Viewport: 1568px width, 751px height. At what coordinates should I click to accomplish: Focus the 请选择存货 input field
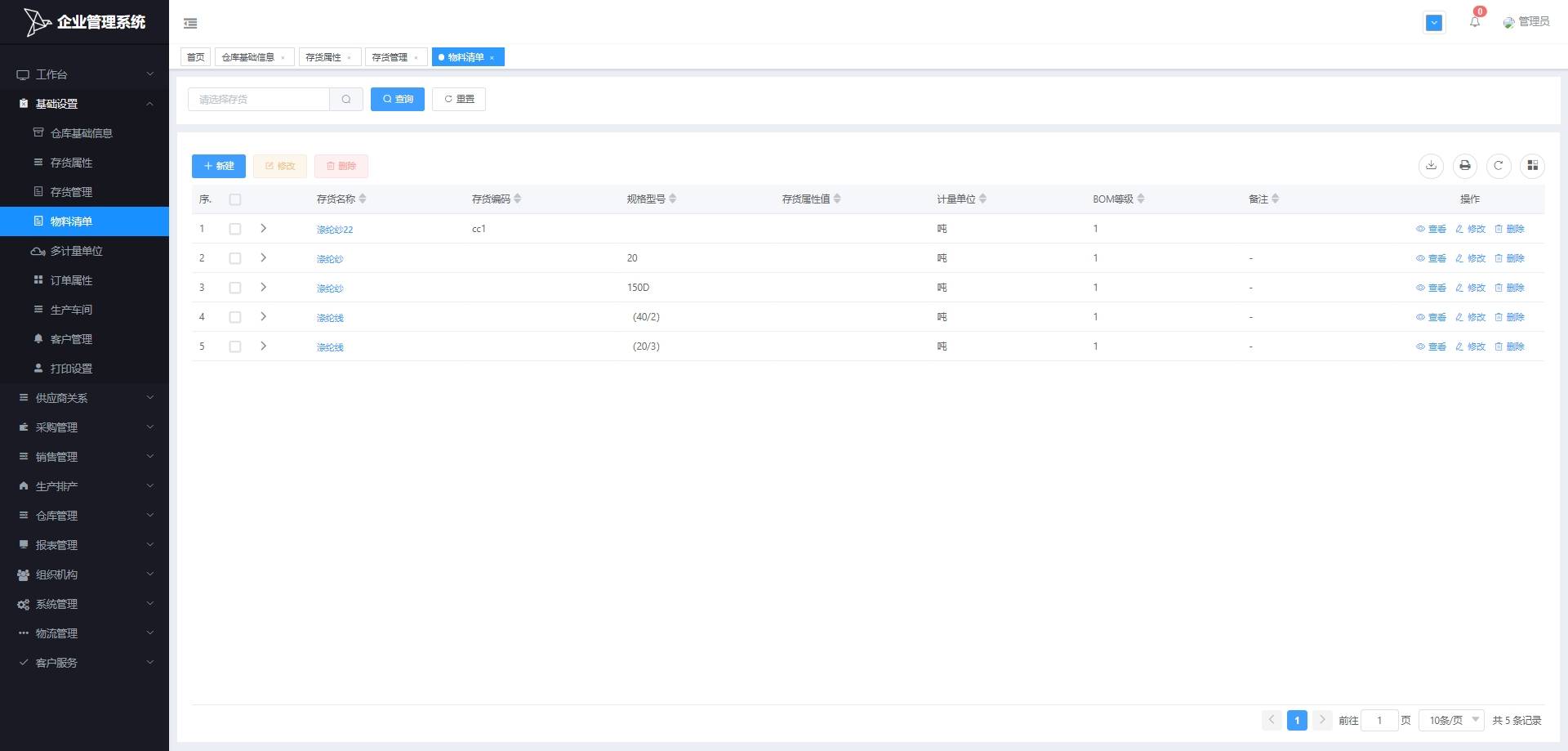click(x=259, y=99)
